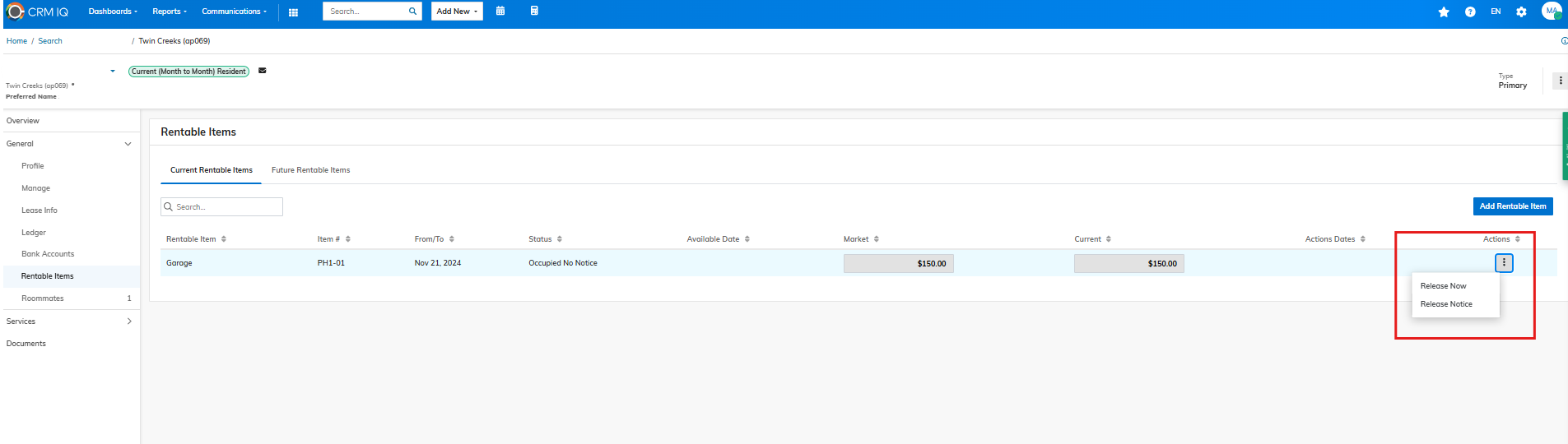Open the calendar icon in top bar

500,11
